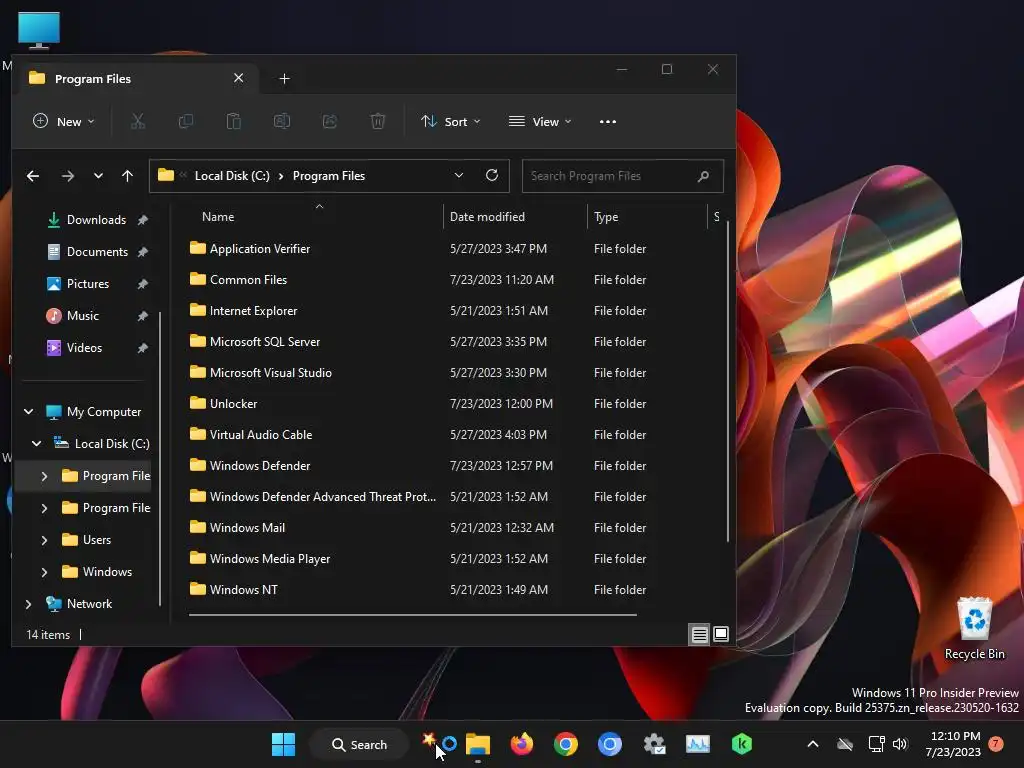
Task: Click the file list vertical scrollbar
Action: 728,381
